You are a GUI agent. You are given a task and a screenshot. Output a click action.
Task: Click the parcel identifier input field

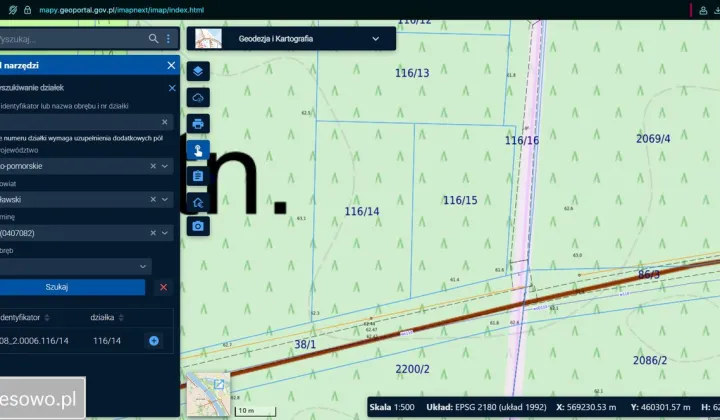[x=85, y=121]
